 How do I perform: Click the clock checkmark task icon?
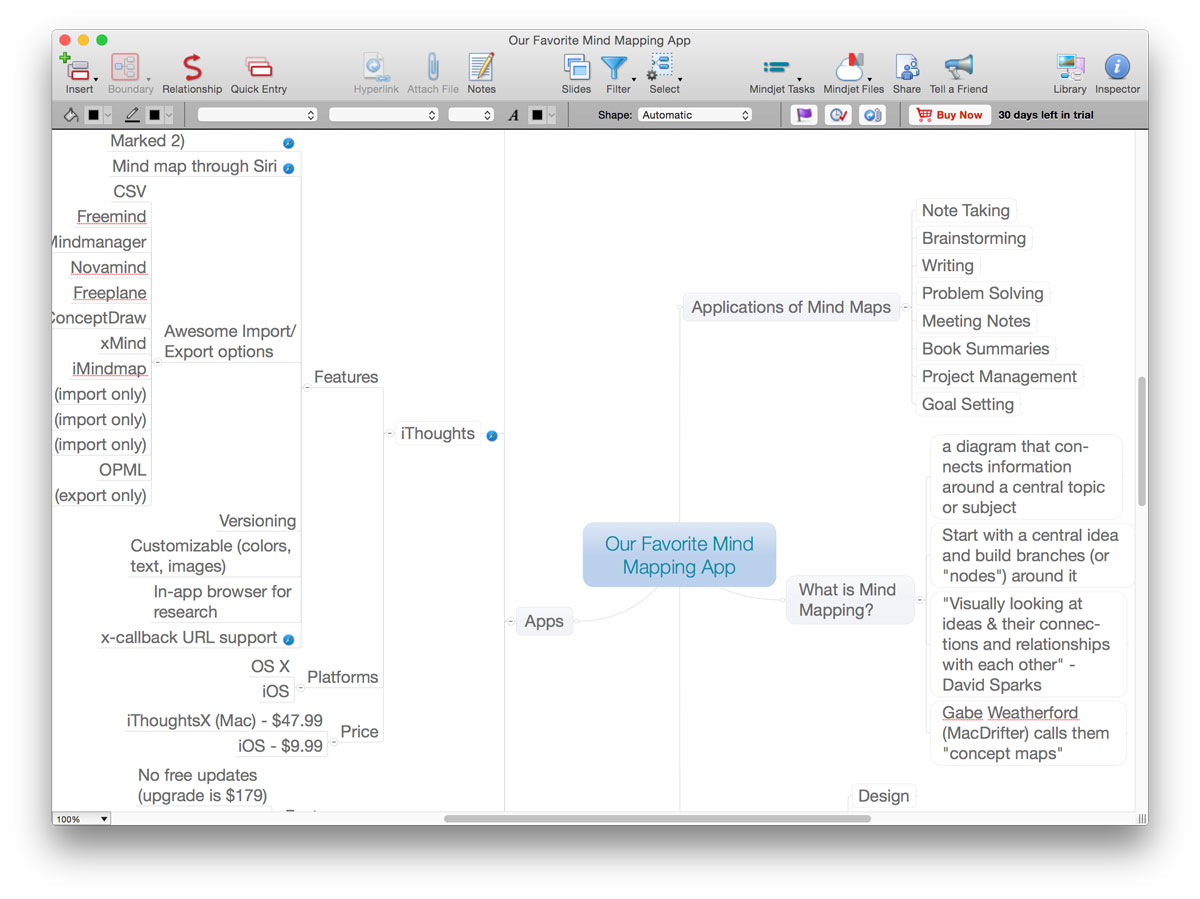(x=838, y=115)
